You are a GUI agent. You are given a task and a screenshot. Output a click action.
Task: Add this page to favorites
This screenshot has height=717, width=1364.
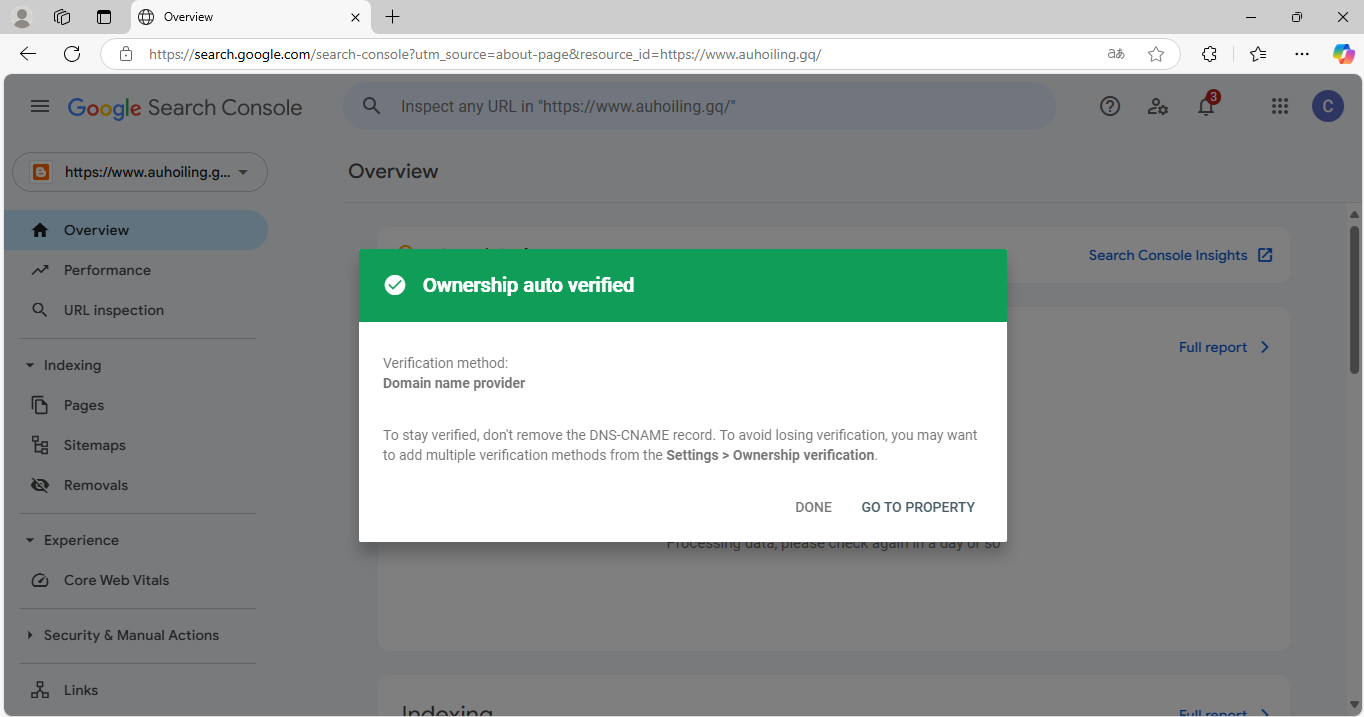tap(1156, 54)
